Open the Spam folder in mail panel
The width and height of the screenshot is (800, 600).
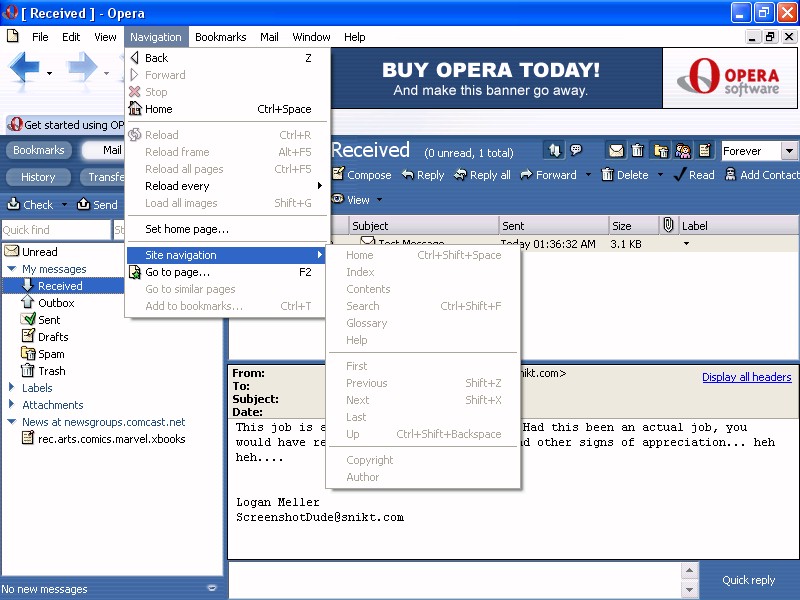50,354
